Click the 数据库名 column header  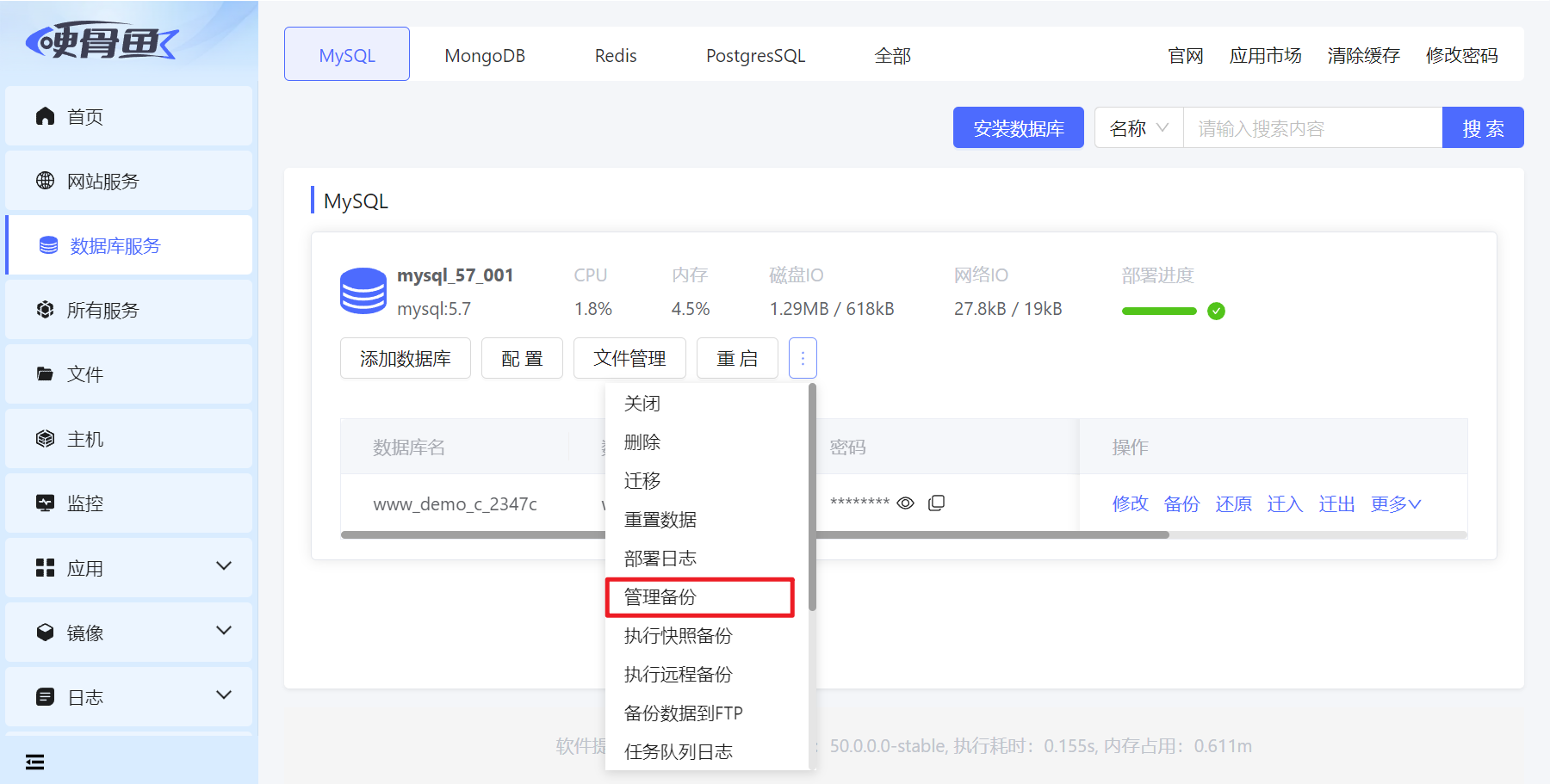click(x=409, y=447)
